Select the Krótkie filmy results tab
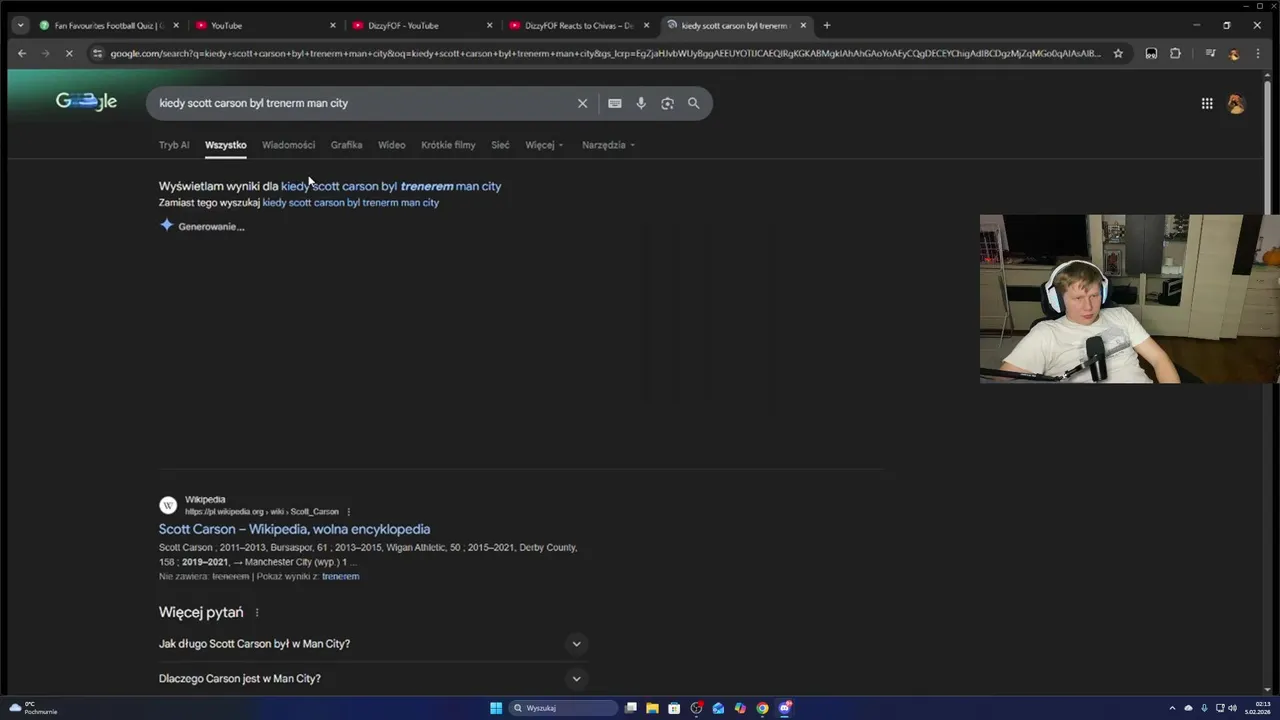 [448, 145]
